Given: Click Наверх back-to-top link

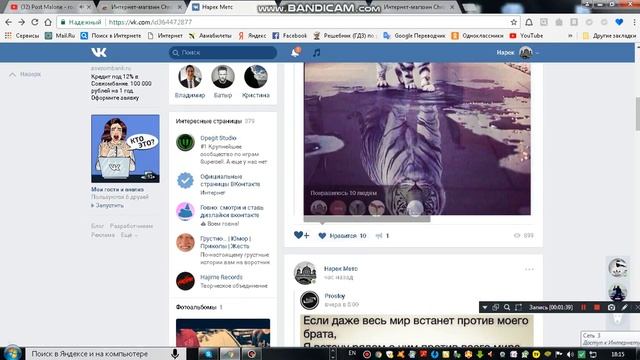Looking at the screenshot, I should click(x=25, y=74).
